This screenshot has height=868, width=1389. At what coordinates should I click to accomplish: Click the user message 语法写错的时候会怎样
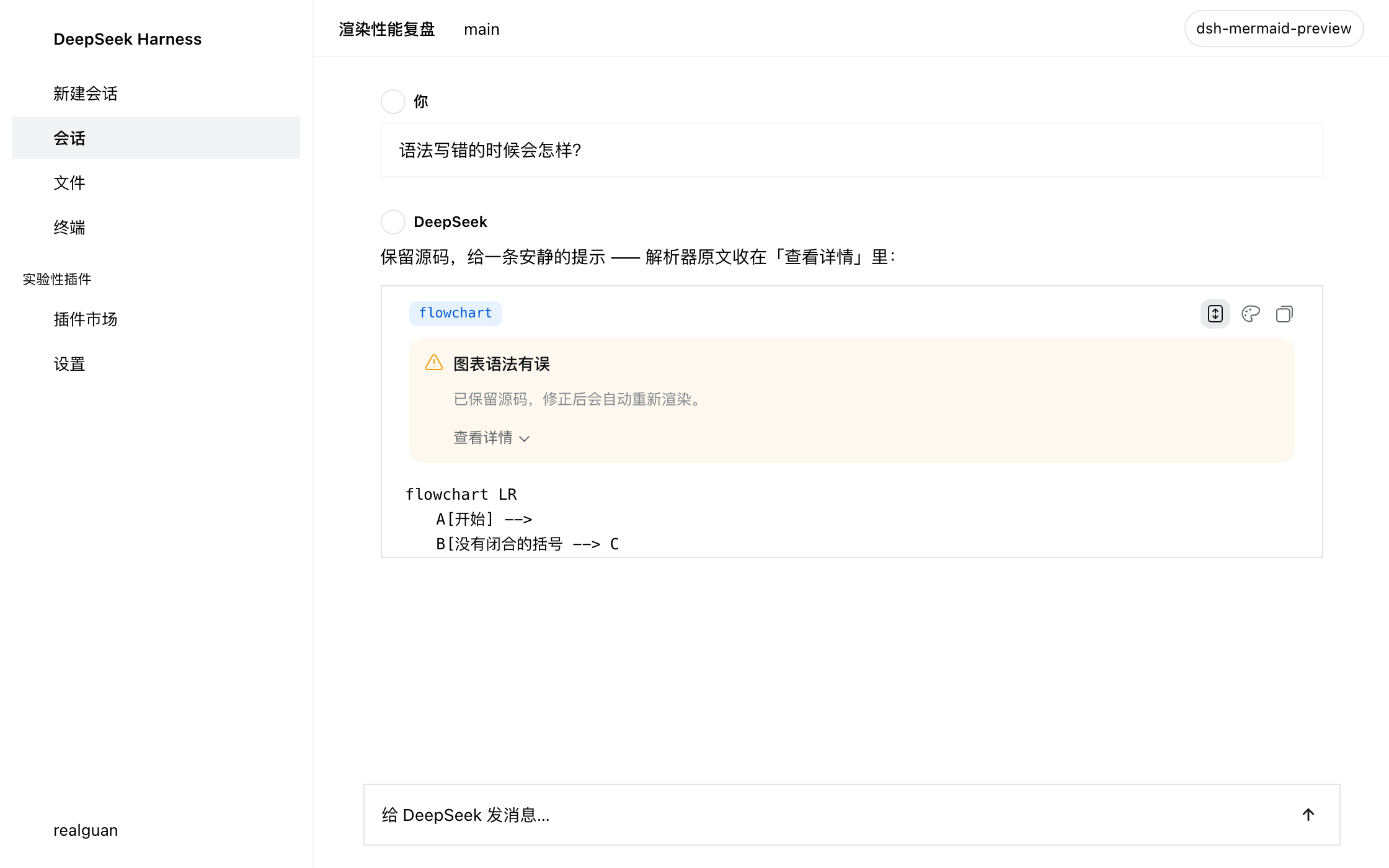tap(852, 150)
